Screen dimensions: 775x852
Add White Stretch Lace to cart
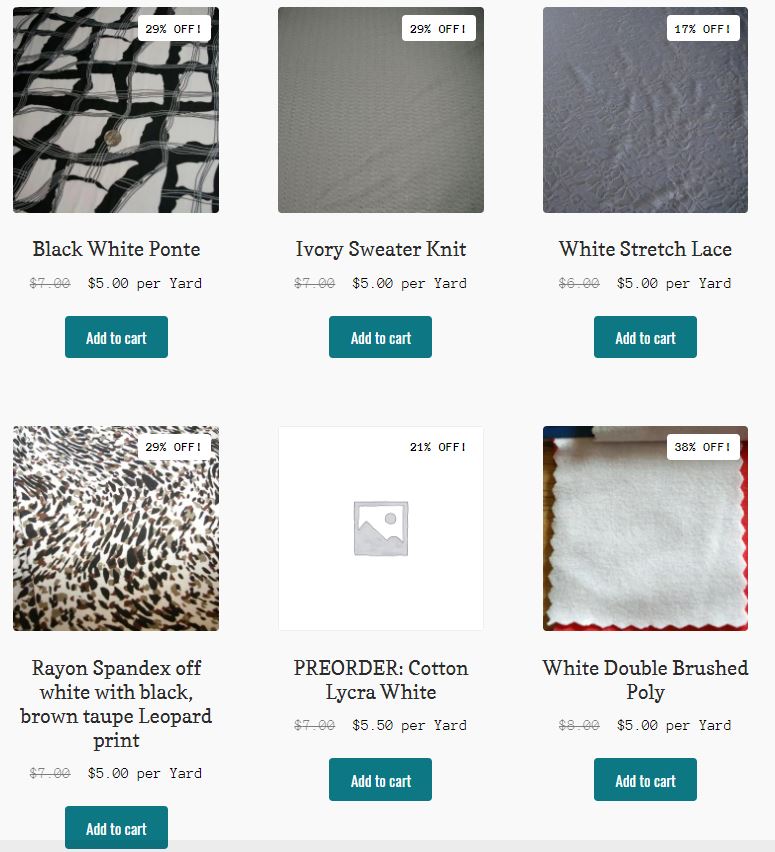645,337
